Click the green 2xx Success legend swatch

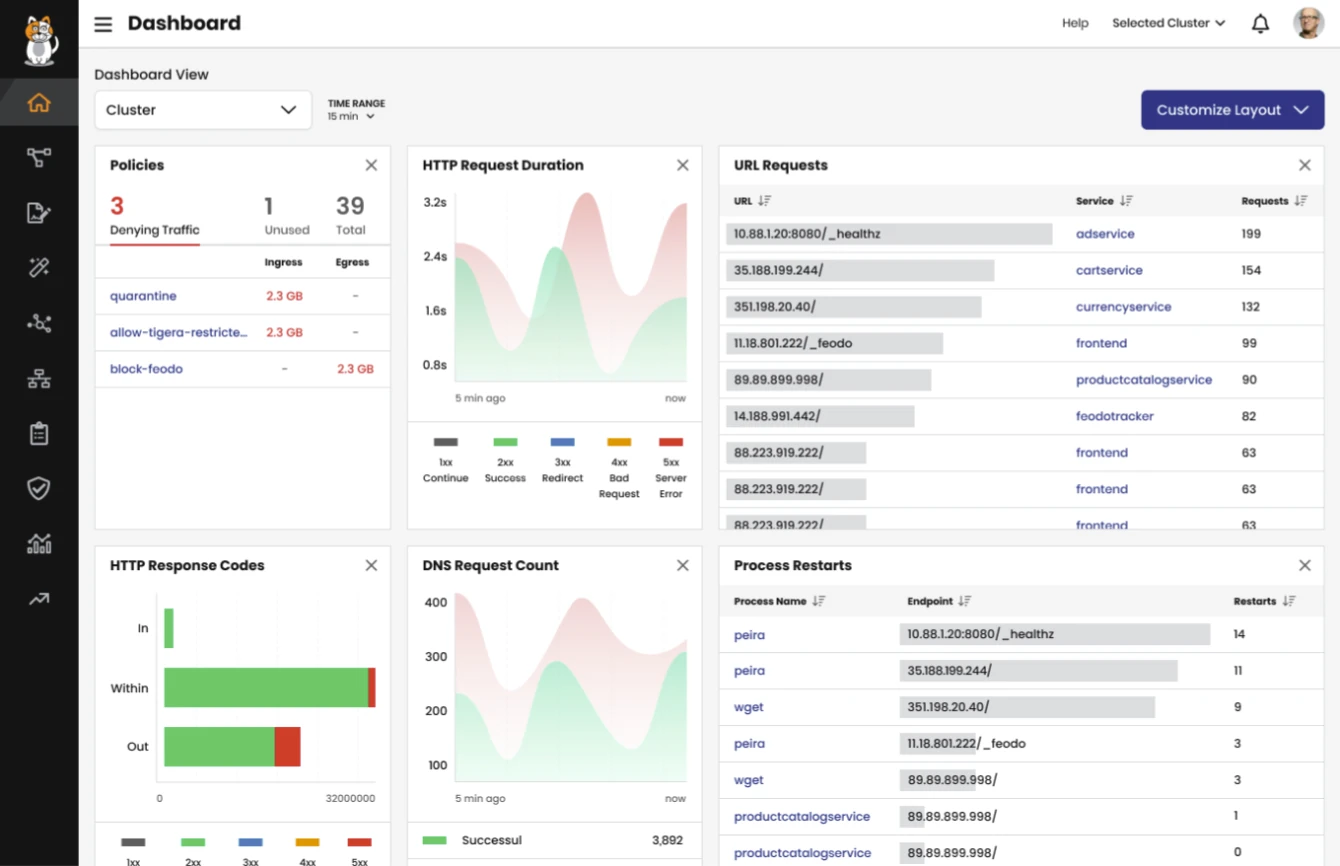click(505, 442)
